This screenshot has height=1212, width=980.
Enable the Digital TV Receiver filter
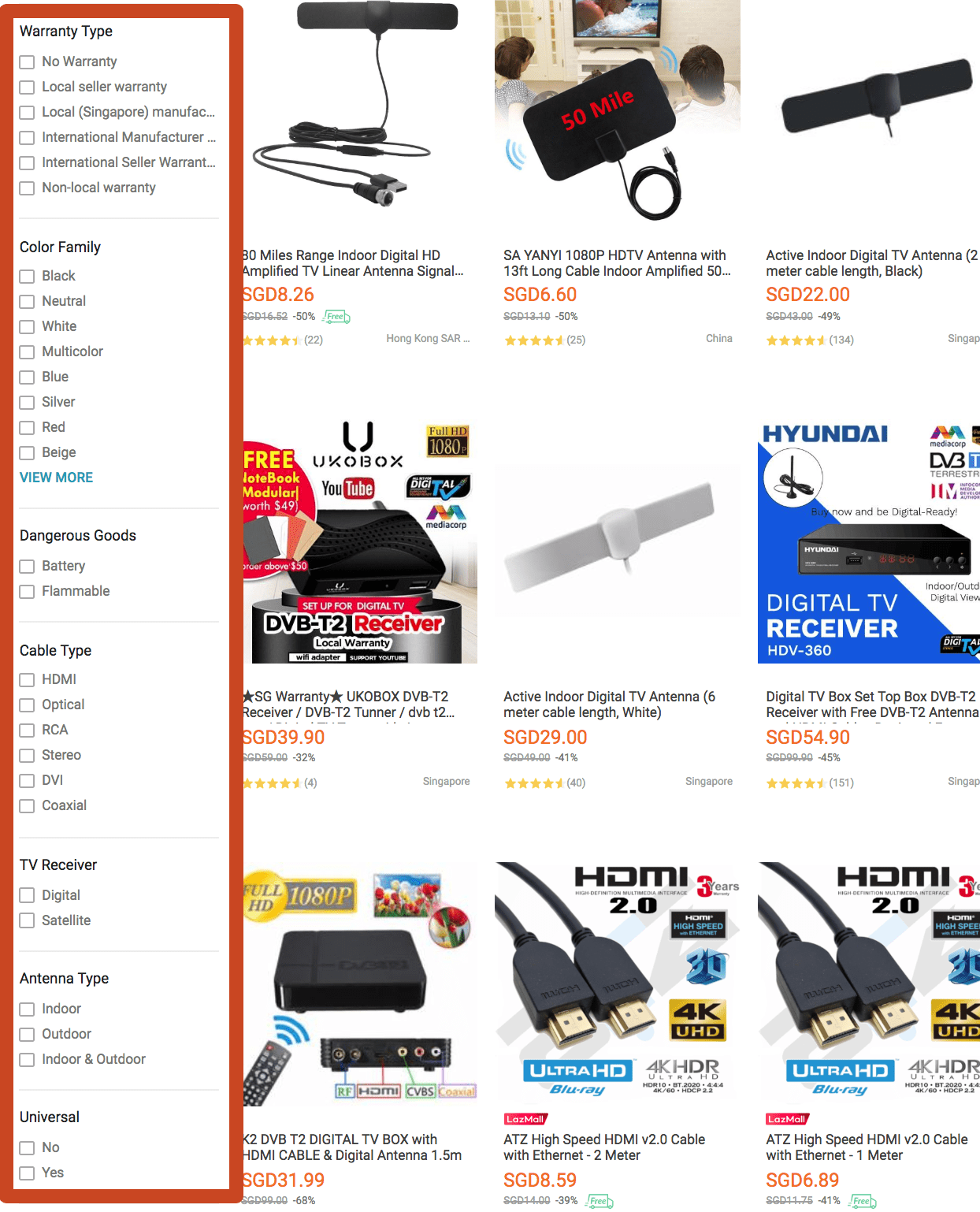tap(27, 895)
